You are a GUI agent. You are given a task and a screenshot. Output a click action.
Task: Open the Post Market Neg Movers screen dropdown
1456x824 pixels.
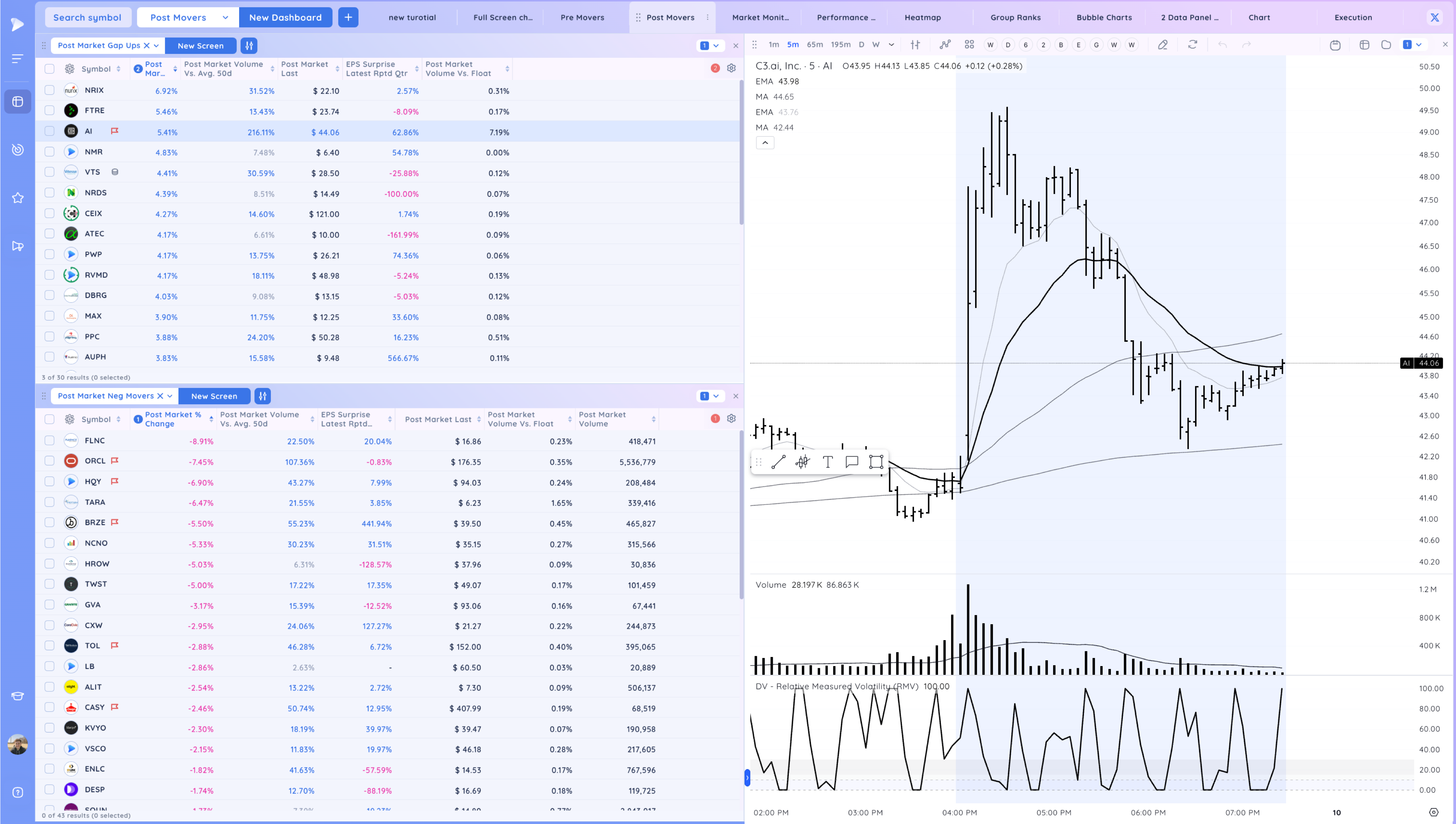pos(170,396)
